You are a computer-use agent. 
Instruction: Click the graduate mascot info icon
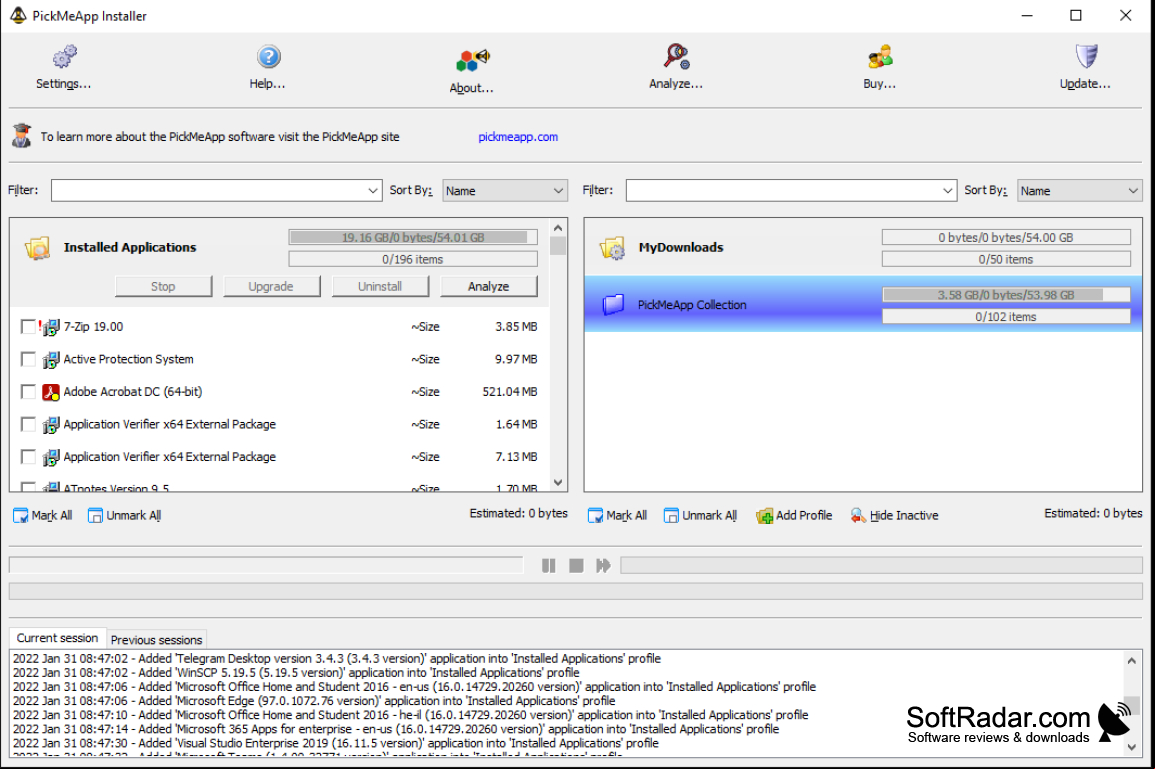(22, 136)
